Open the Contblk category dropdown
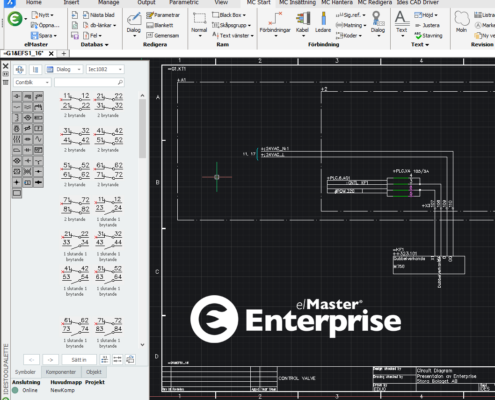Screen dimensions: 495x400 (x=32, y=82)
